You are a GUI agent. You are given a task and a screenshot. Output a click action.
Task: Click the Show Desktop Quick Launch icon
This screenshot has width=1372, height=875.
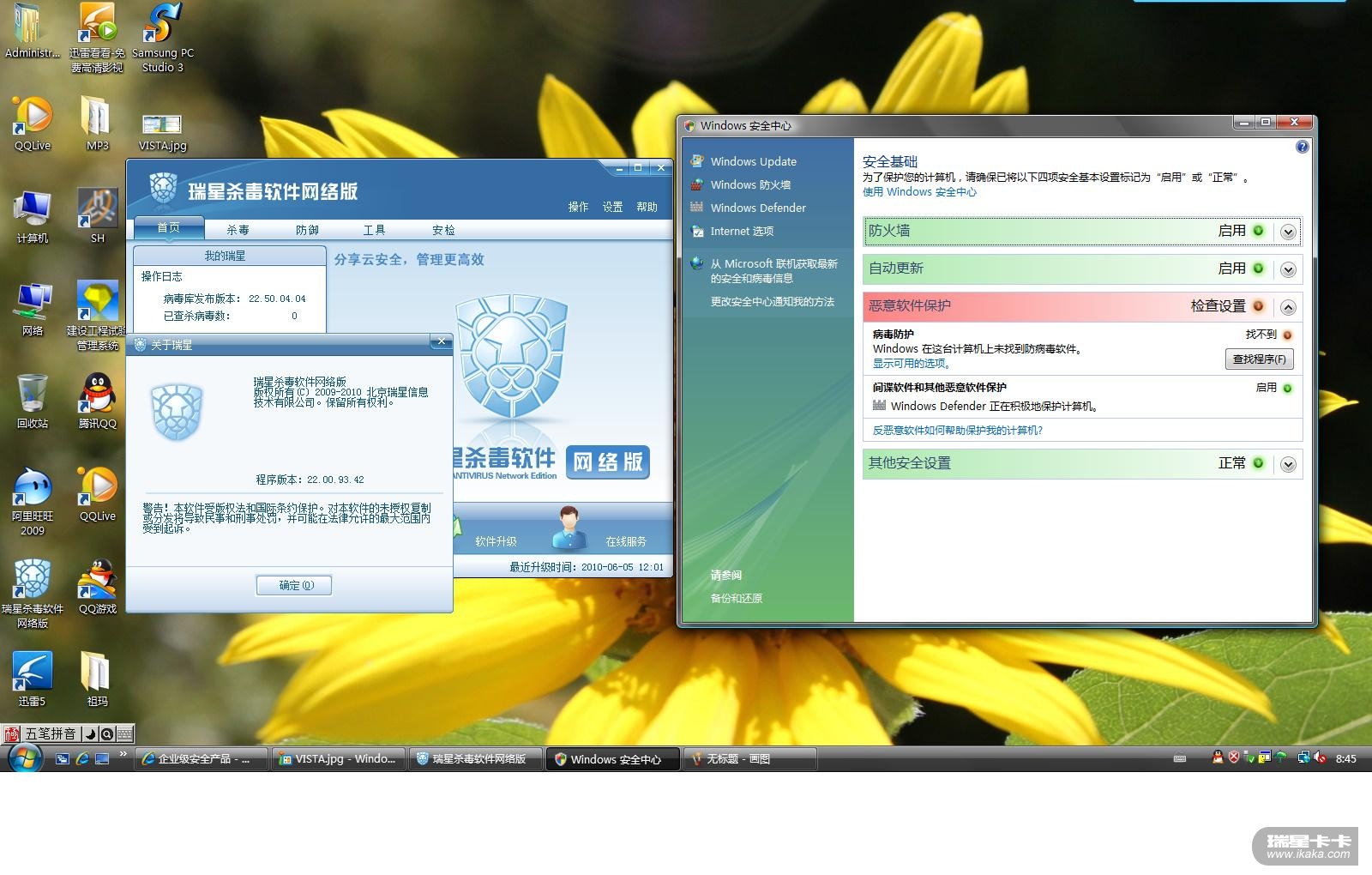coord(102,759)
